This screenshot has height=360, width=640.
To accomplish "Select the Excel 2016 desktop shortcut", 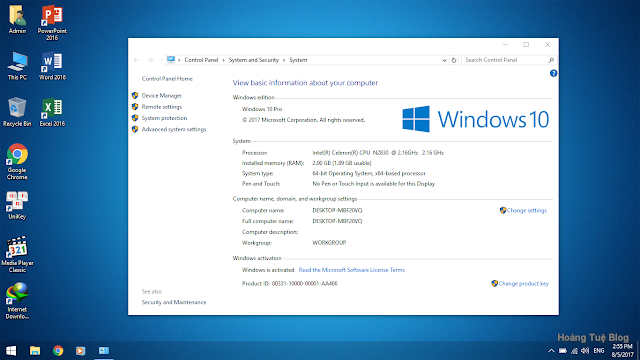I will 52,112.
